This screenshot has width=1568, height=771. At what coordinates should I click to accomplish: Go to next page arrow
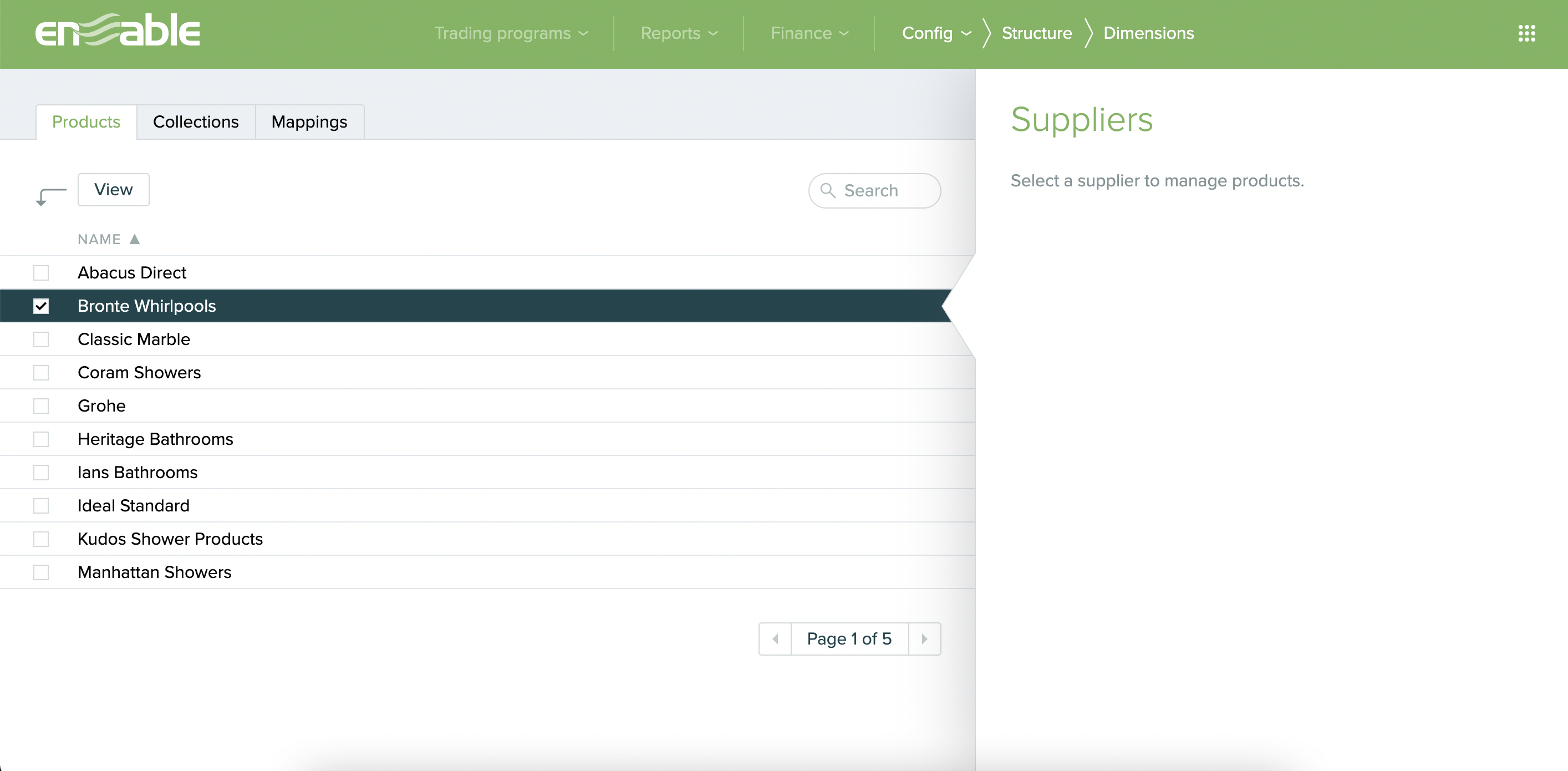(924, 639)
